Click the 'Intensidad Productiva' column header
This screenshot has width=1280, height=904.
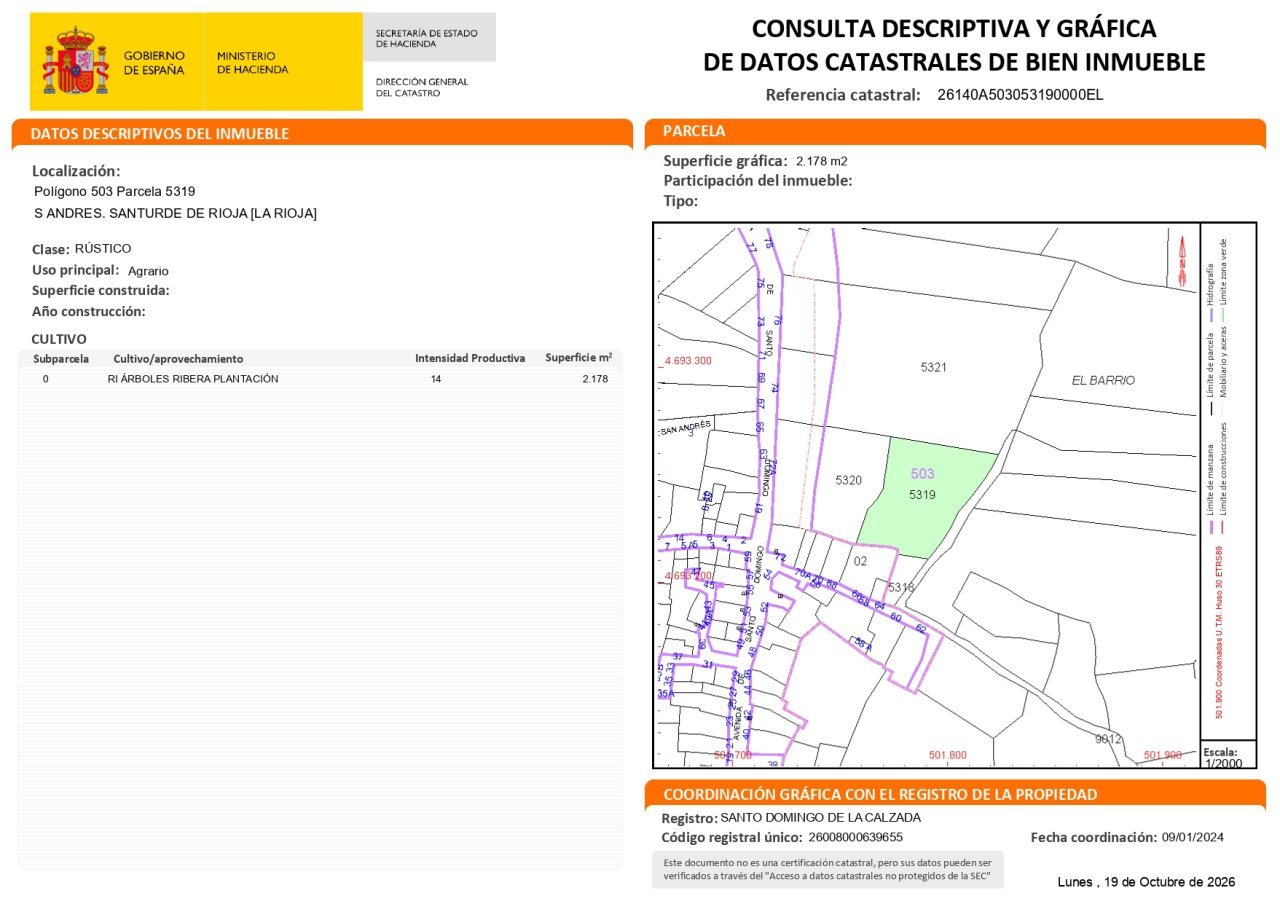pyautogui.click(x=470, y=358)
